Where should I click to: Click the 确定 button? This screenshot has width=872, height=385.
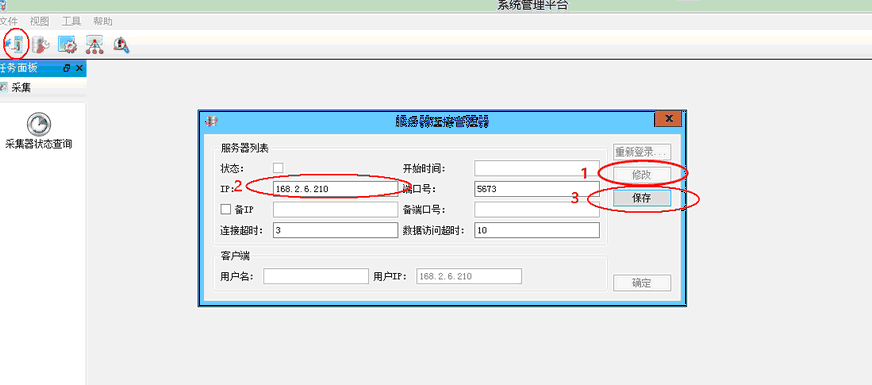coord(642,282)
